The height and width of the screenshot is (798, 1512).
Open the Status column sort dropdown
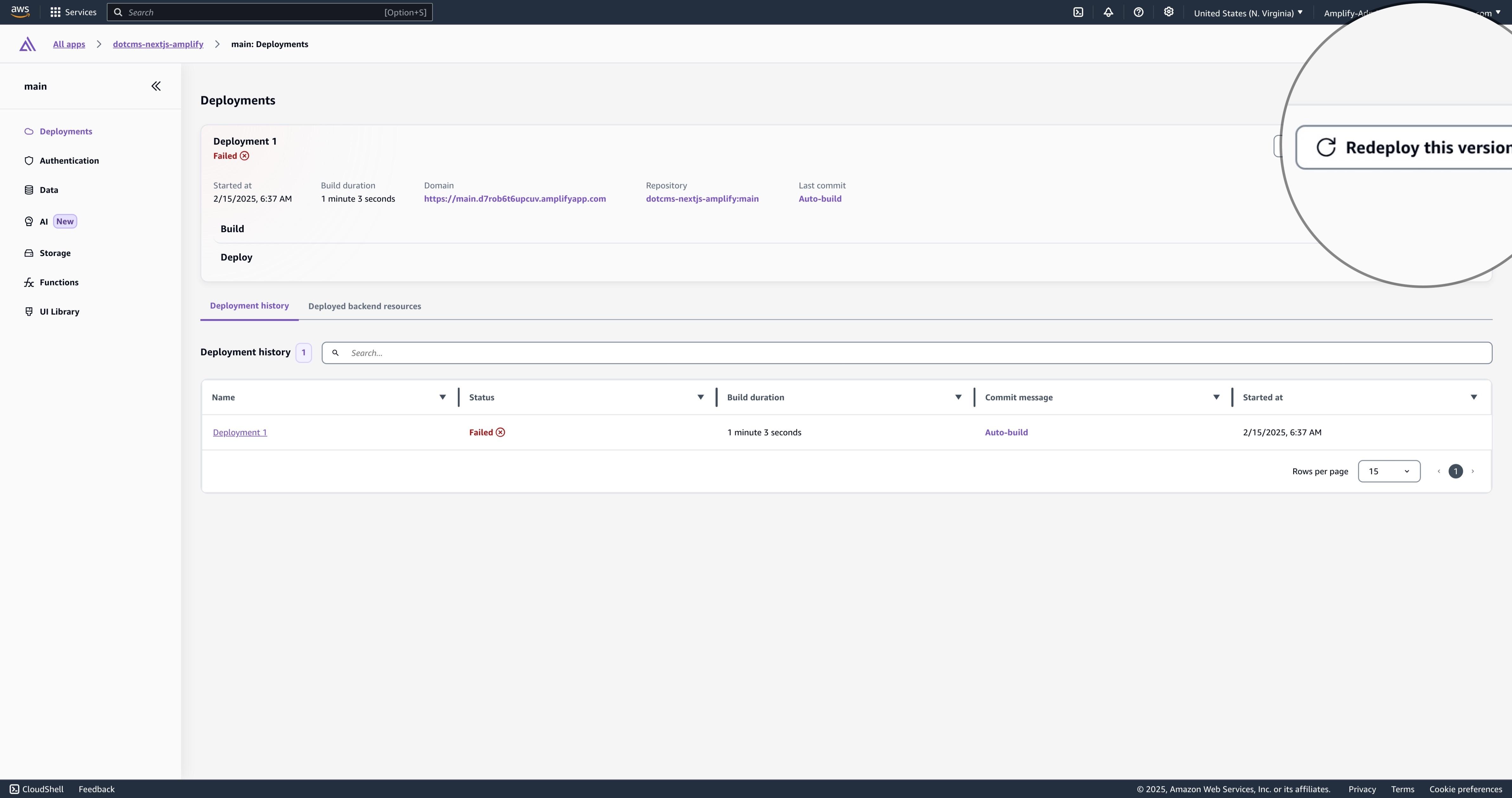pos(700,397)
